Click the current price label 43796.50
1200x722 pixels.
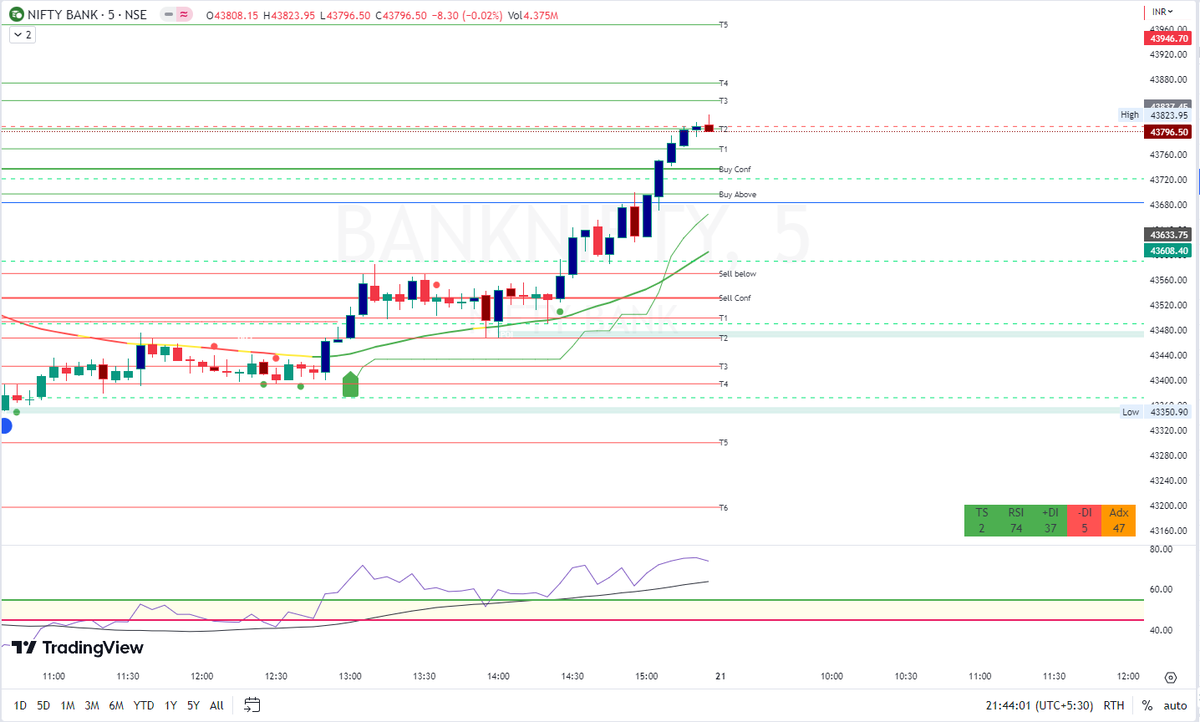1168,131
